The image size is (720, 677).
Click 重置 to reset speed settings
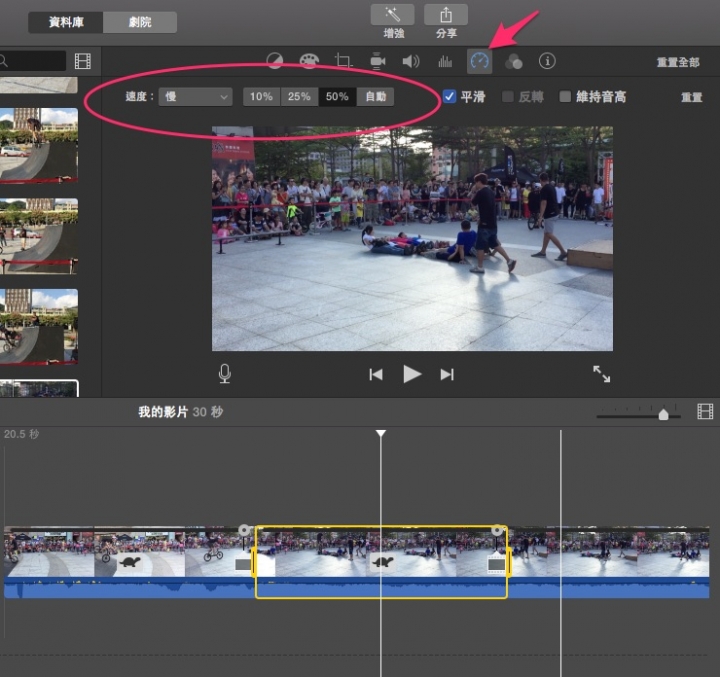pyautogui.click(x=692, y=97)
